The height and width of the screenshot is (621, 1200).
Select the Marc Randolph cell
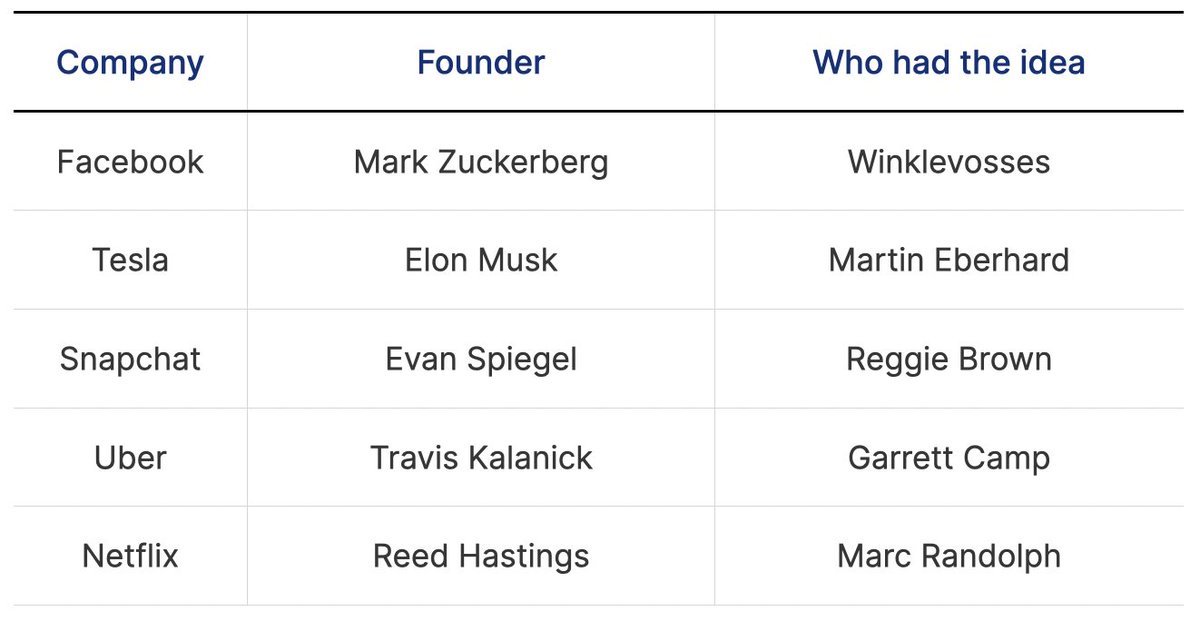pos(948,556)
